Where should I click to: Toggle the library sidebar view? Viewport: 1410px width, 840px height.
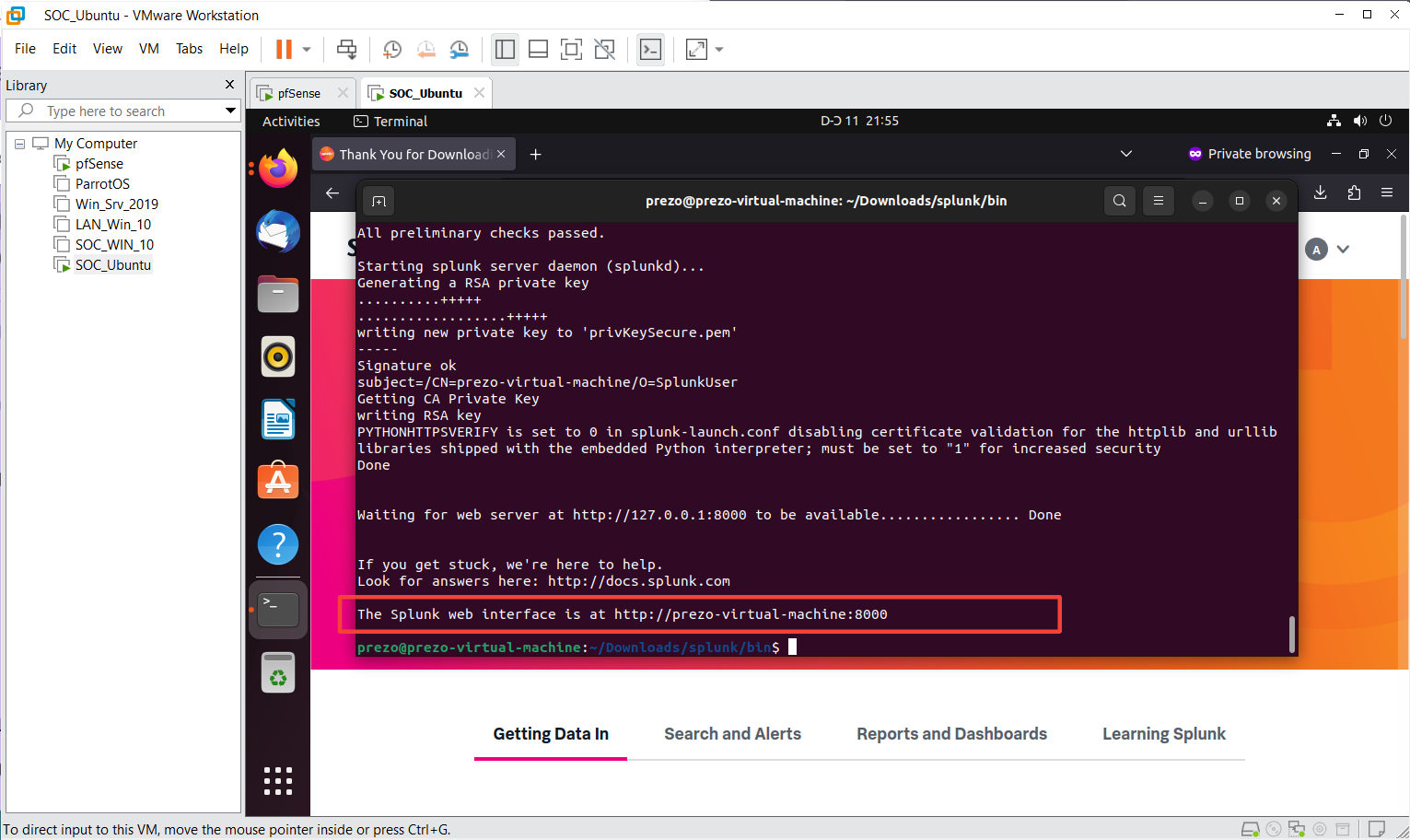point(505,50)
